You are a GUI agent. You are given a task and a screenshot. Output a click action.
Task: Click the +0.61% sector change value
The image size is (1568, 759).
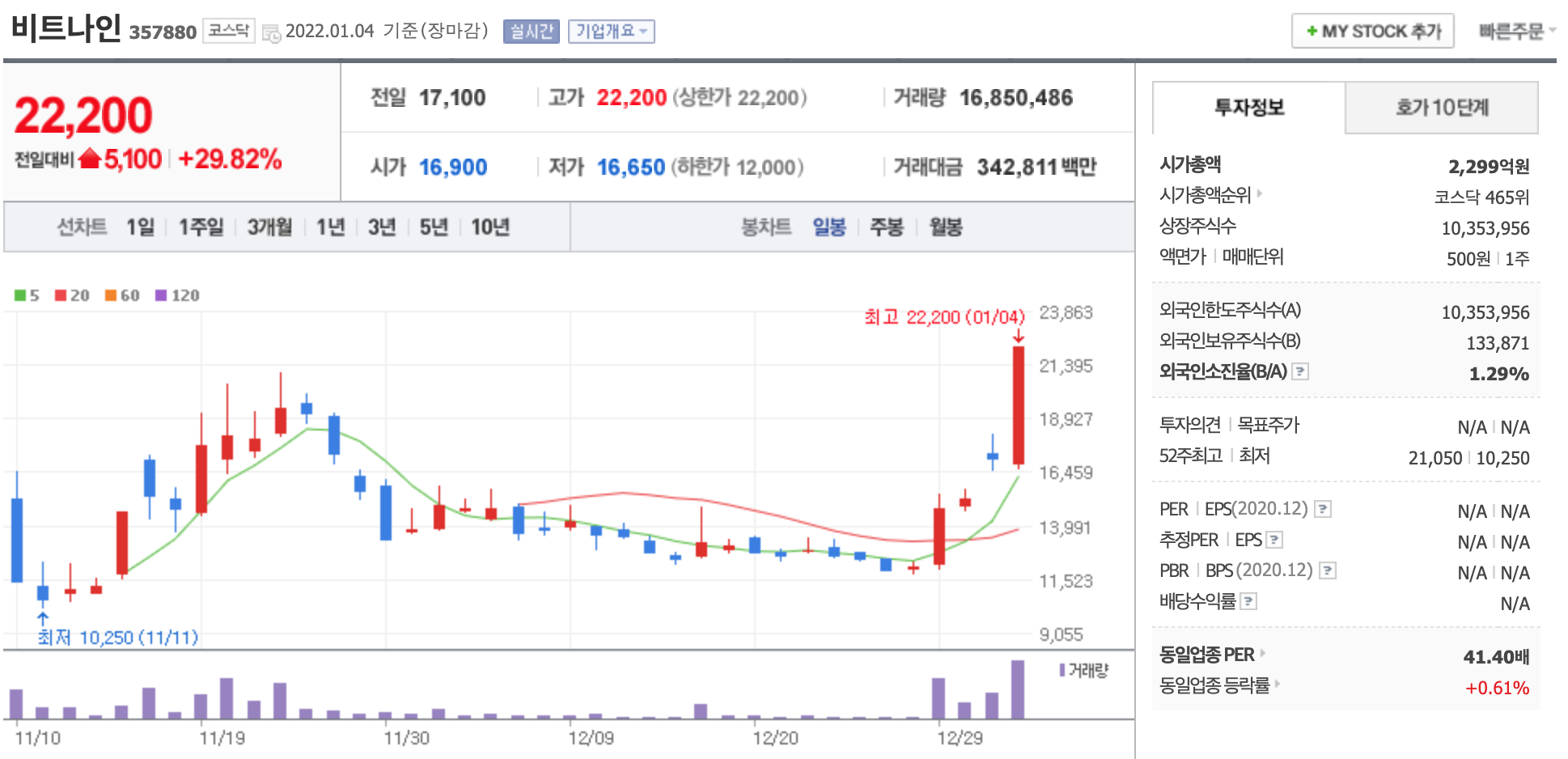click(x=1497, y=688)
